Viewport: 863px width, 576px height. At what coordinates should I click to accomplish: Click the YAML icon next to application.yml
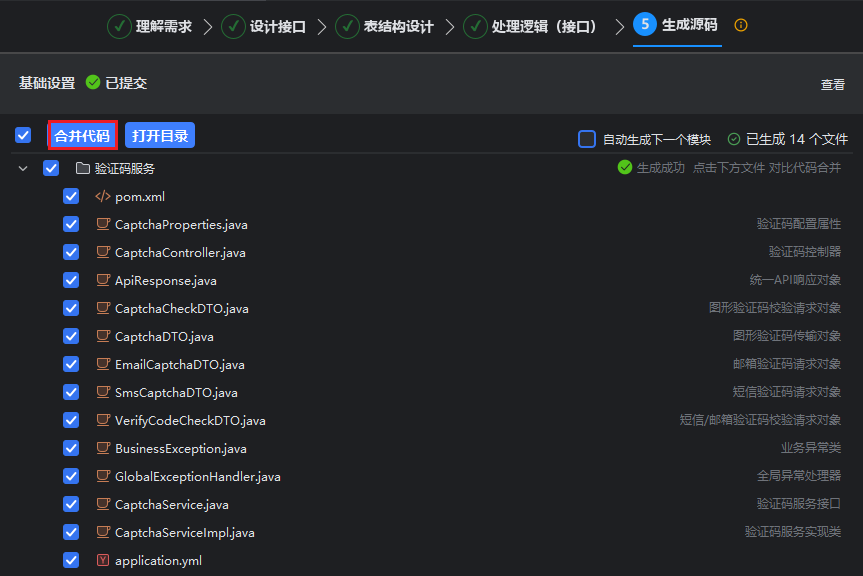(102, 561)
